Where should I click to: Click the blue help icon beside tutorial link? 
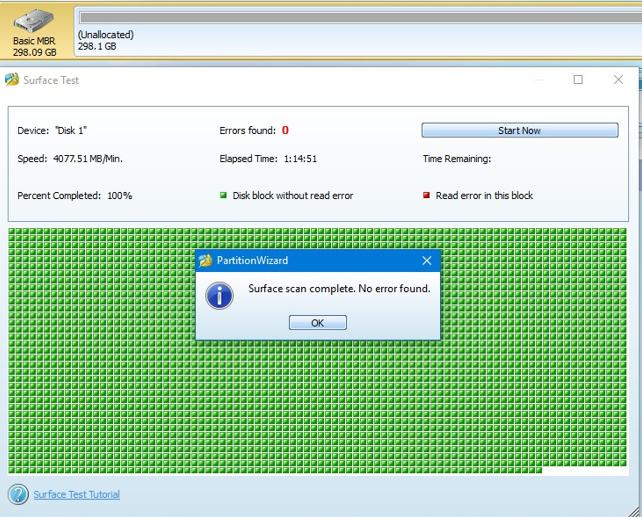(x=18, y=494)
